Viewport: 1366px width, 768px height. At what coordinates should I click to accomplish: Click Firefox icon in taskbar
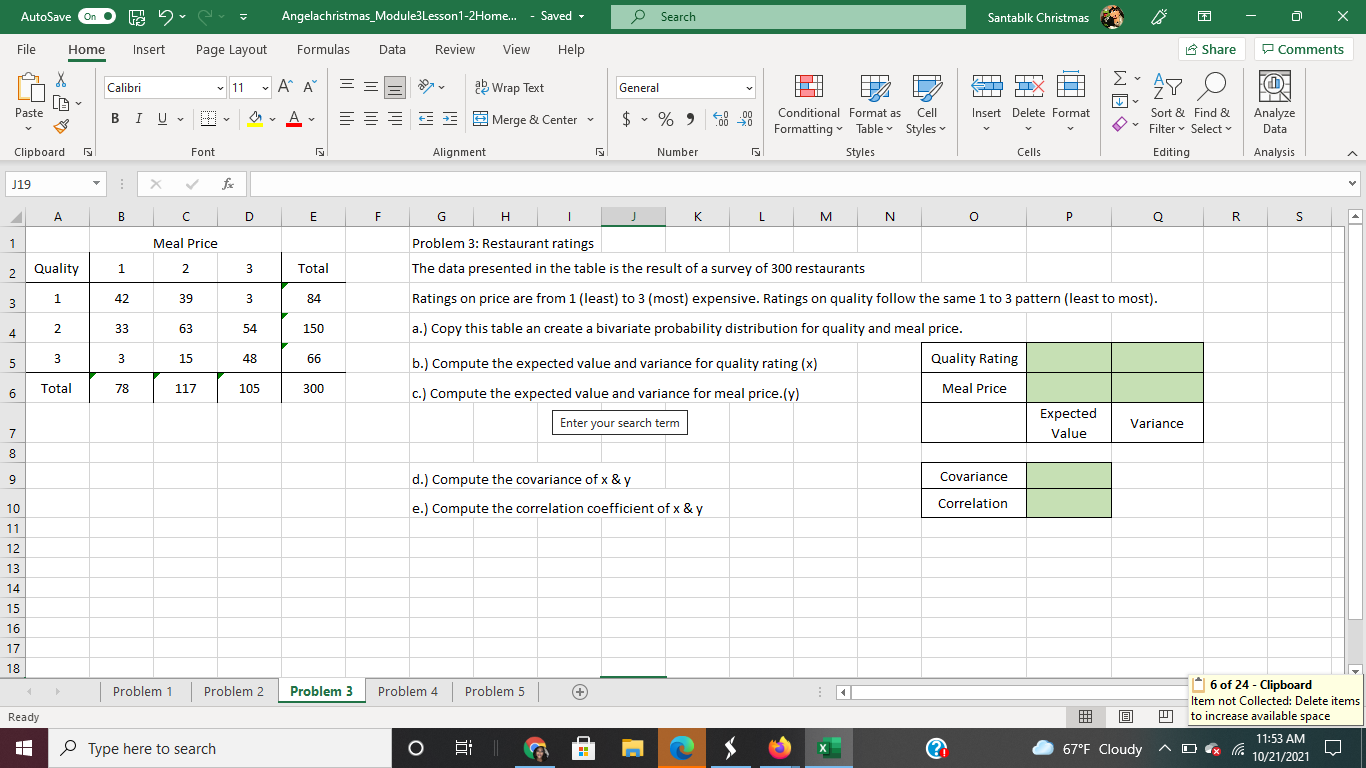779,748
